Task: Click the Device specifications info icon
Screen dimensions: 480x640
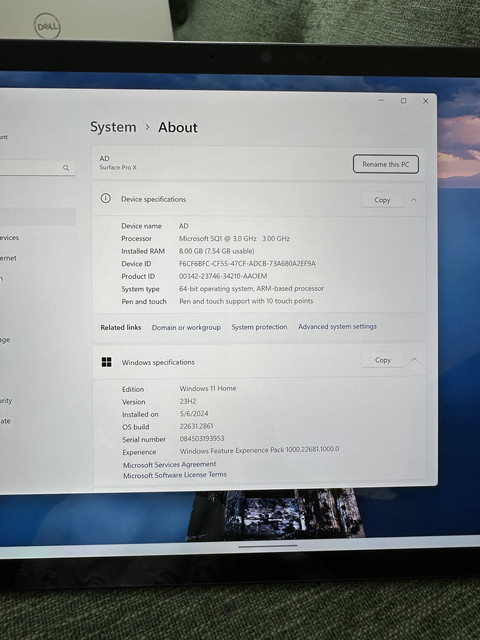Action: click(106, 198)
